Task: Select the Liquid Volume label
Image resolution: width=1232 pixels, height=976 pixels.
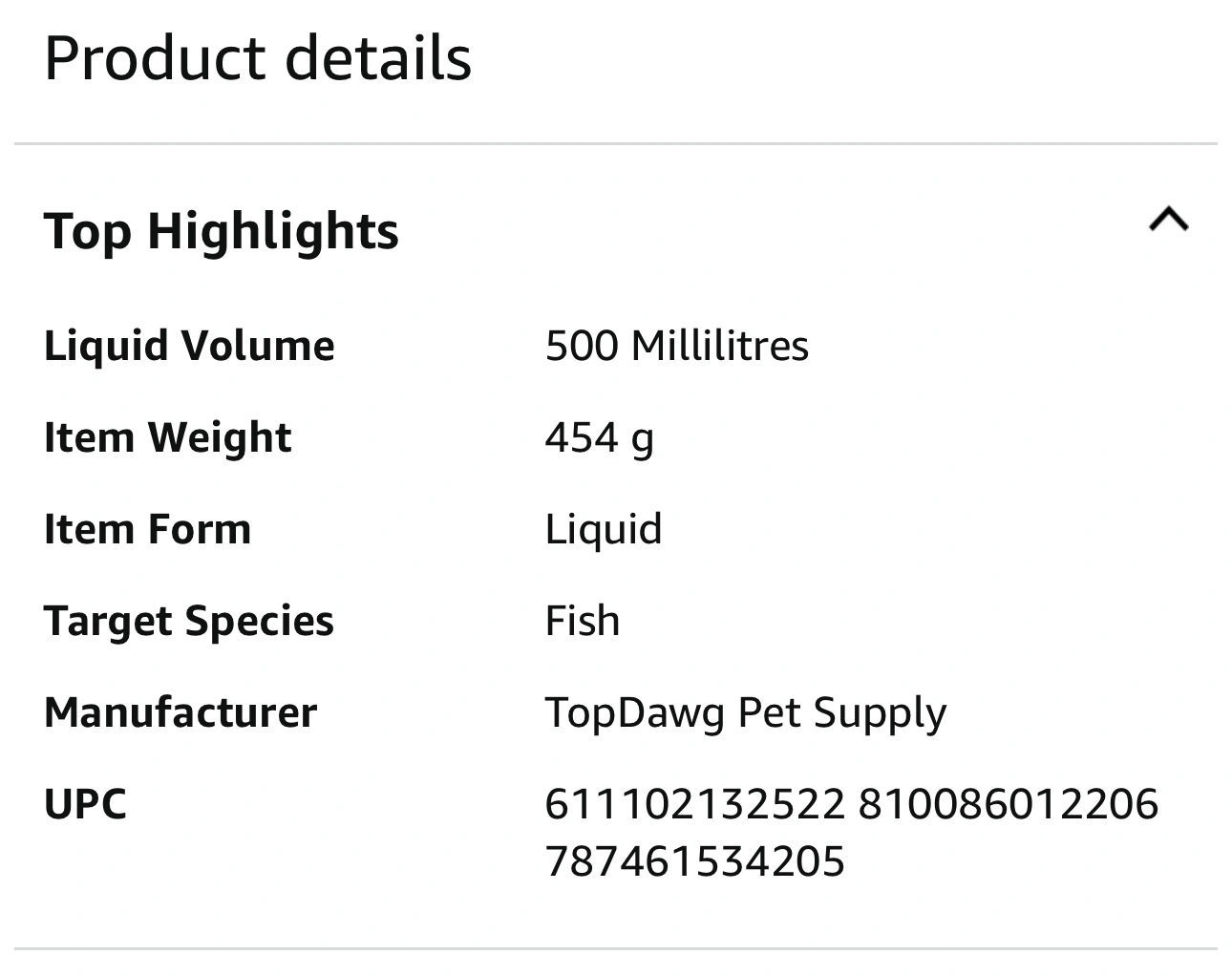Action: click(x=189, y=346)
